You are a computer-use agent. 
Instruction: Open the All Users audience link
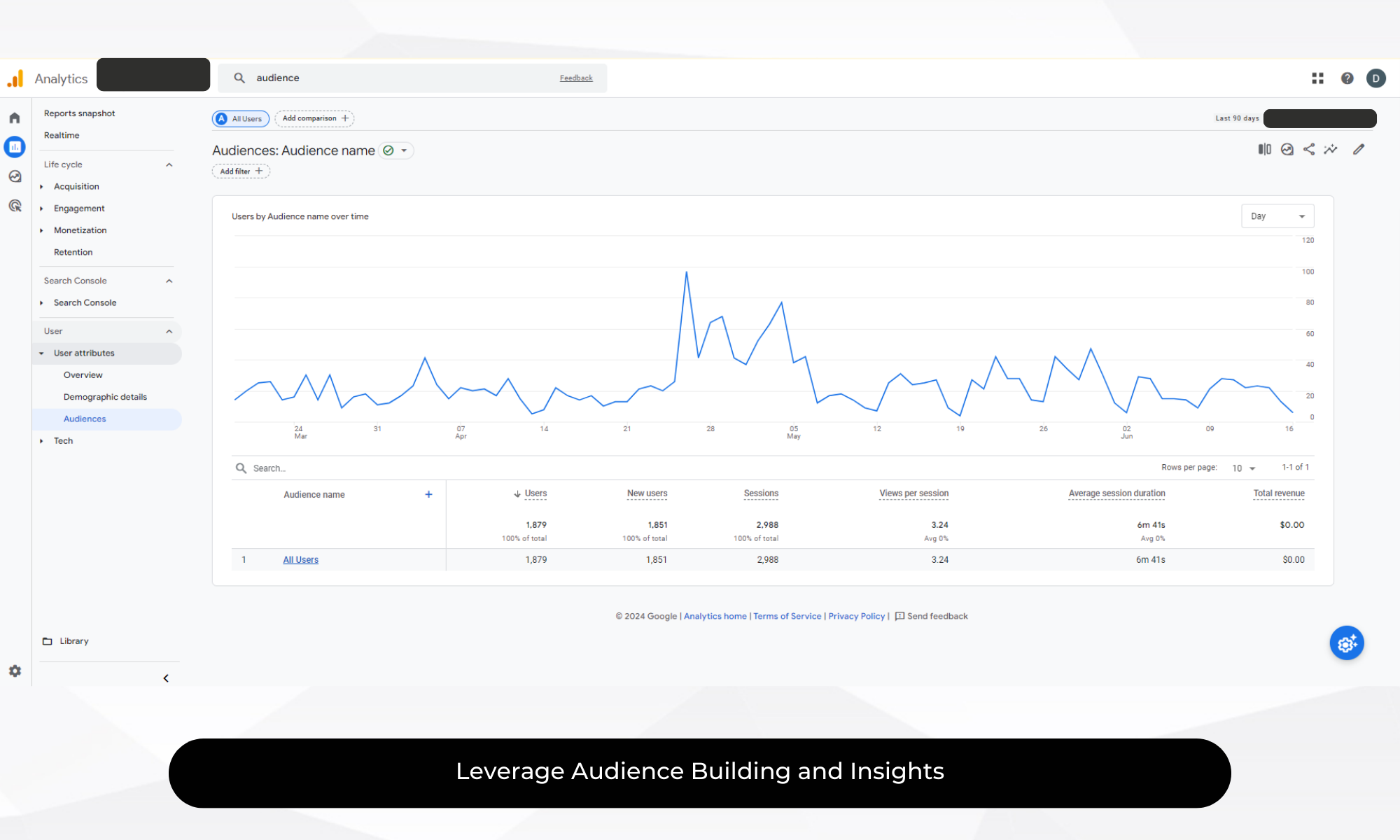[x=300, y=559]
